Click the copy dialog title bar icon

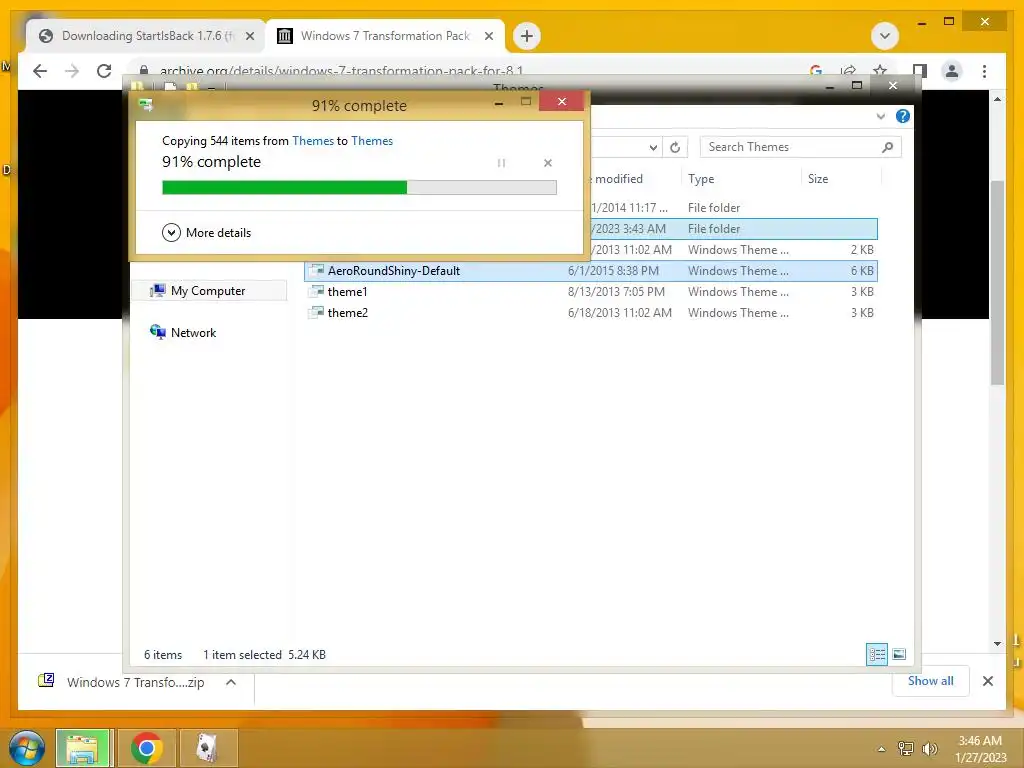point(146,104)
